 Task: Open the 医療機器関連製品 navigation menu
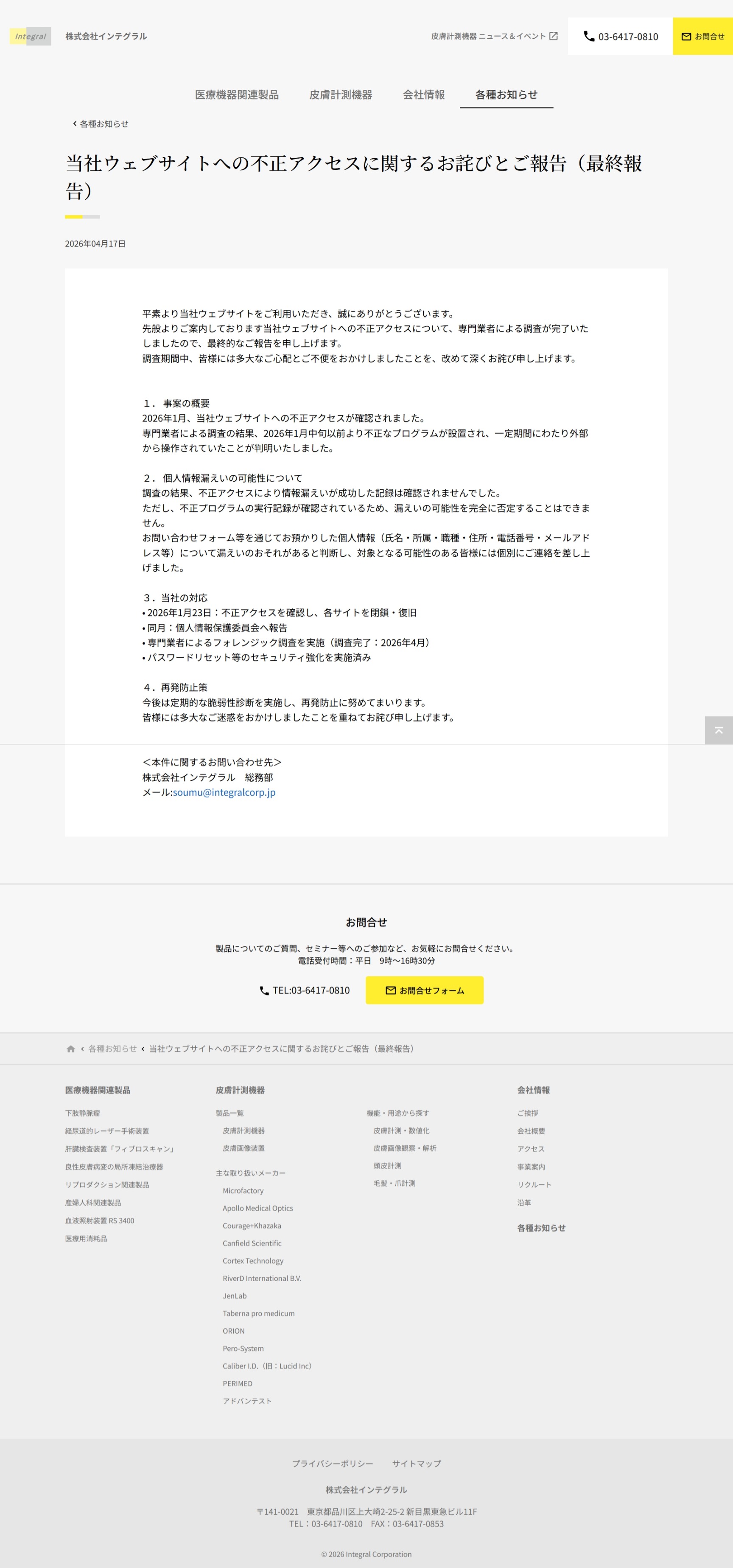click(237, 95)
